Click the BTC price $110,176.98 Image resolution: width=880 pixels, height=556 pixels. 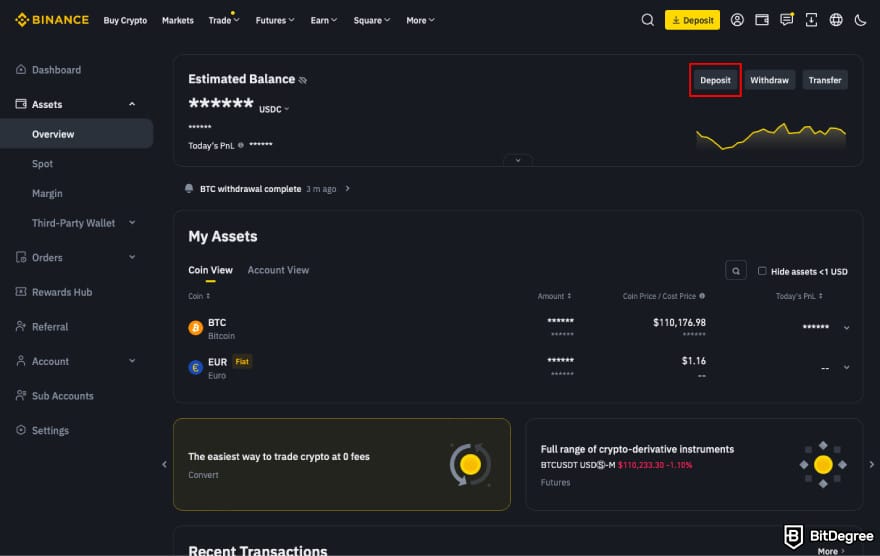[679, 322]
